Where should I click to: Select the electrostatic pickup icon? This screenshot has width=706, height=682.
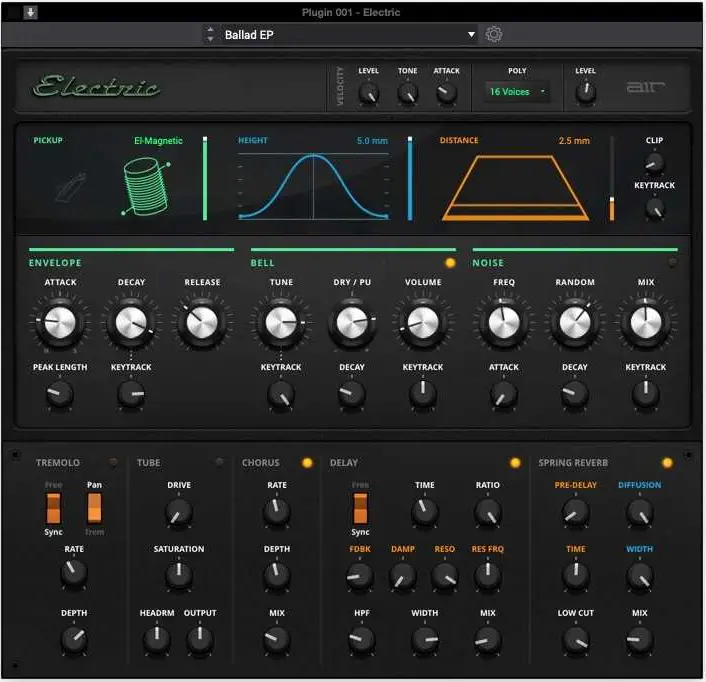(71, 187)
